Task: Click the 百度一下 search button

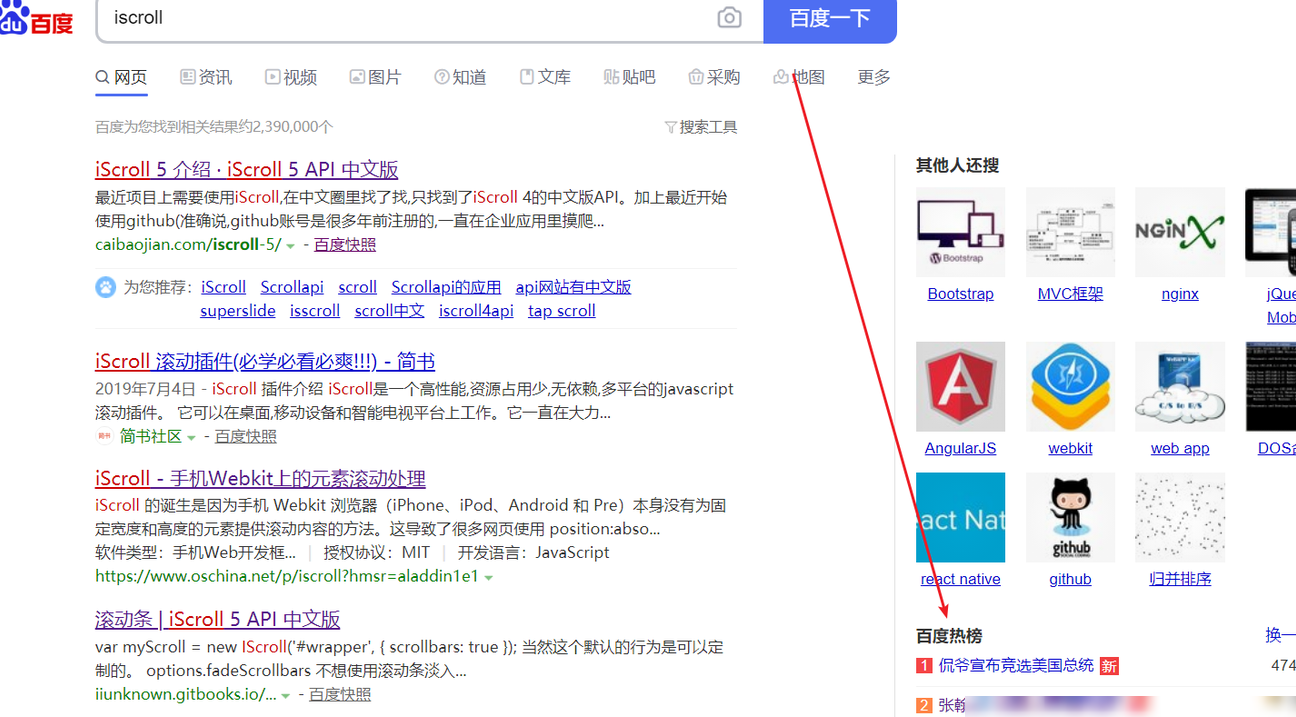Action: [x=830, y=18]
